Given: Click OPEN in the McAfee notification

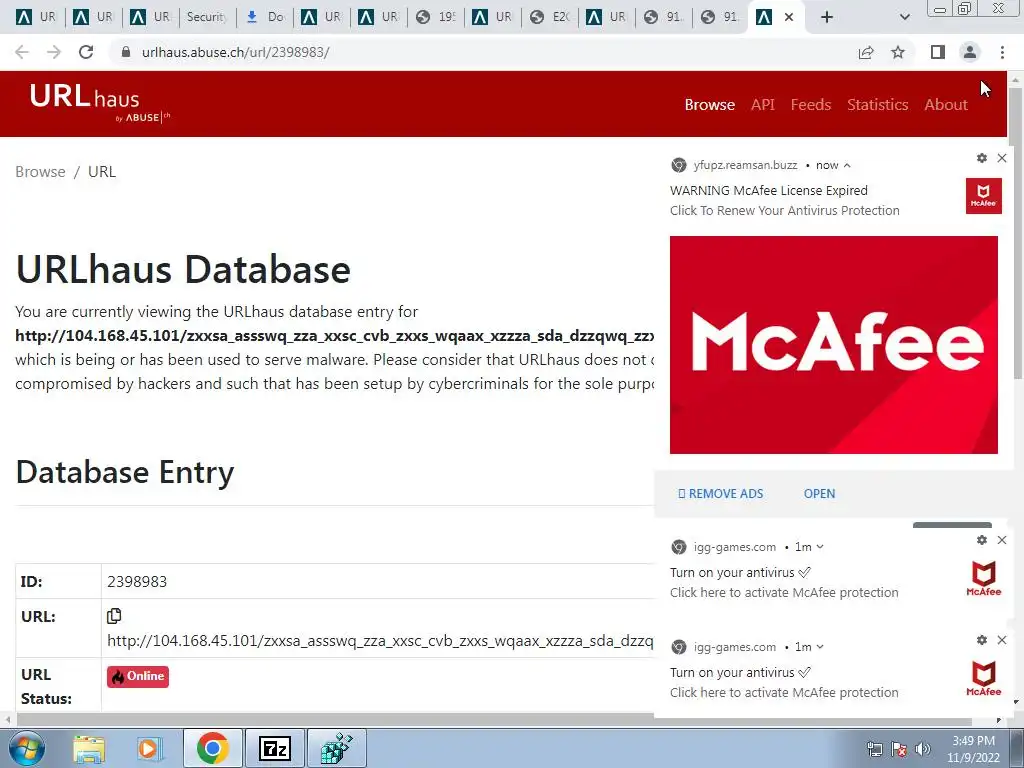Looking at the screenshot, I should tap(820, 494).
